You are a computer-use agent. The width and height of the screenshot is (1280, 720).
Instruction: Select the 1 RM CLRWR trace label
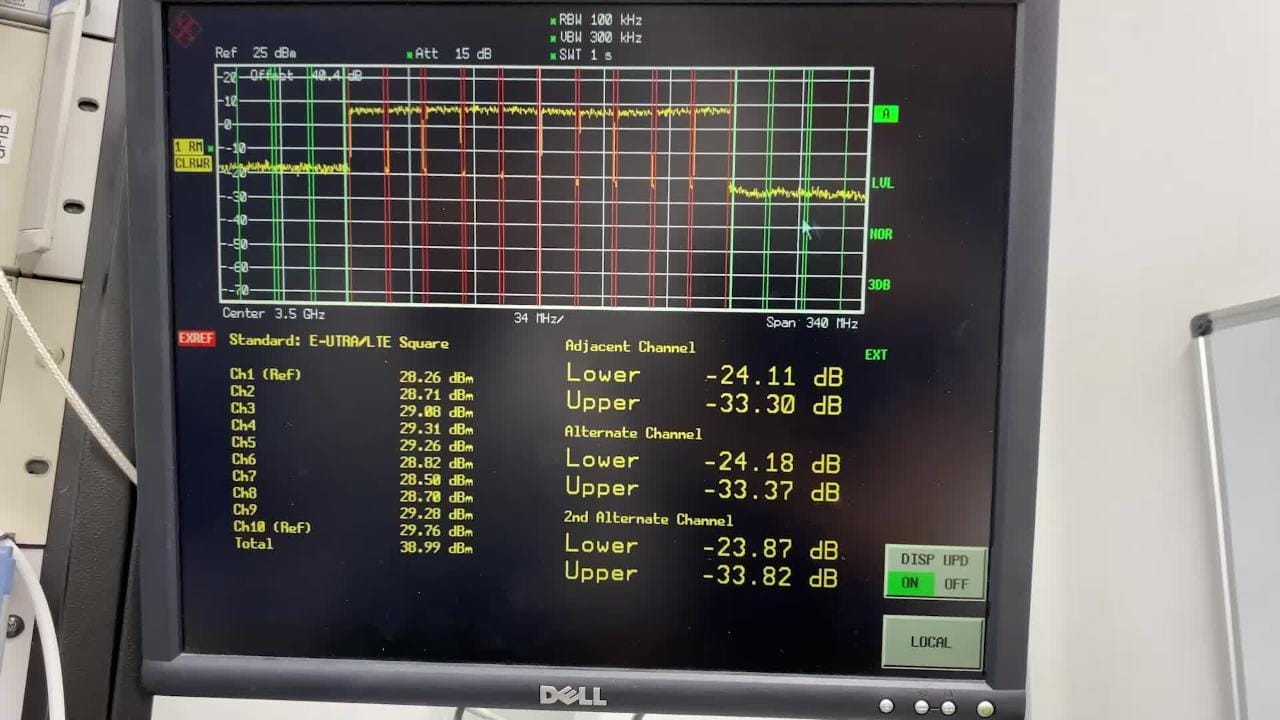click(x=192, y=155)
